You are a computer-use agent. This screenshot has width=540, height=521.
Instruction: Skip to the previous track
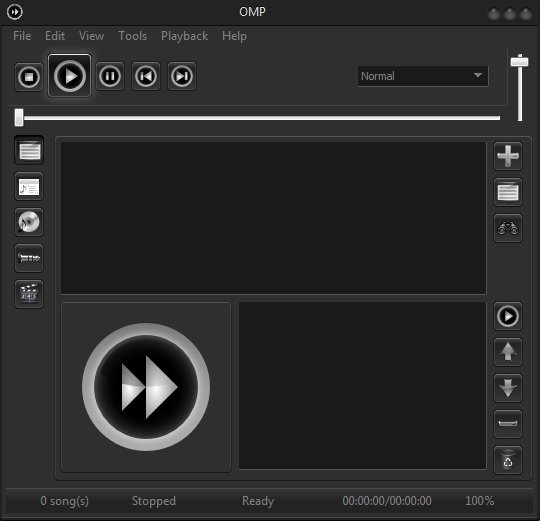[x=146, y=76]
